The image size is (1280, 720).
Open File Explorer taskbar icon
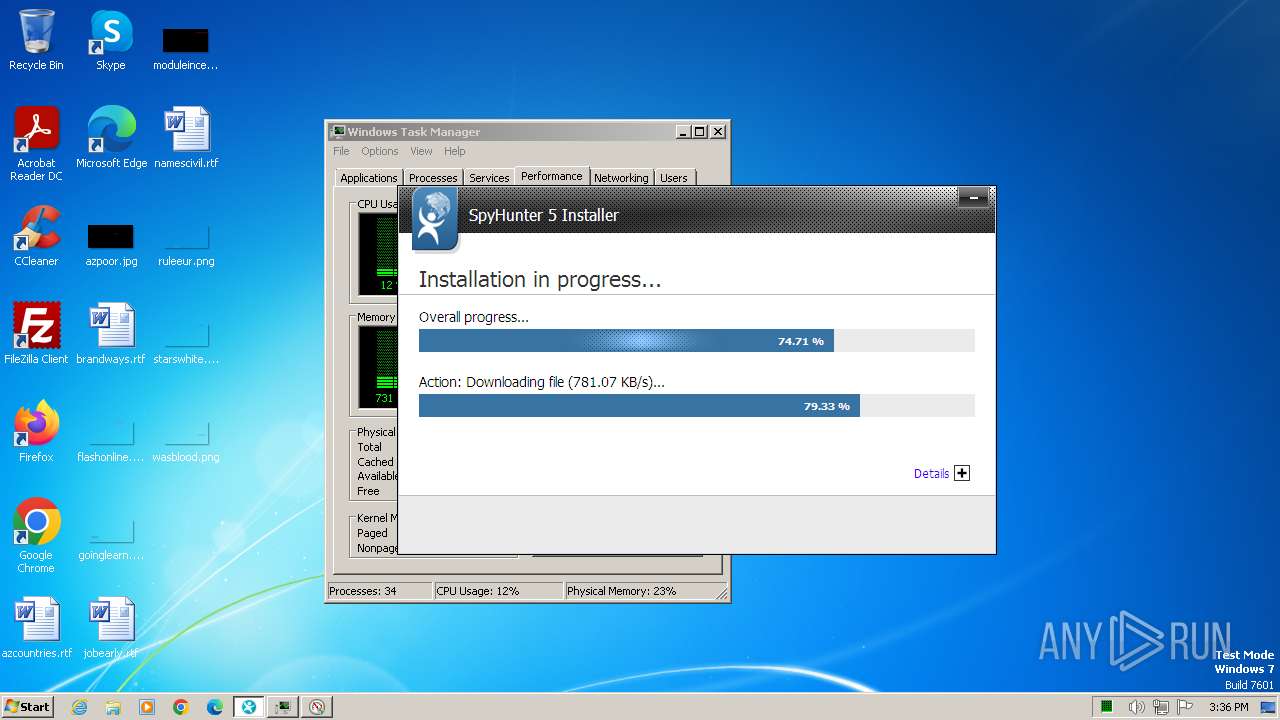point(113,707)
